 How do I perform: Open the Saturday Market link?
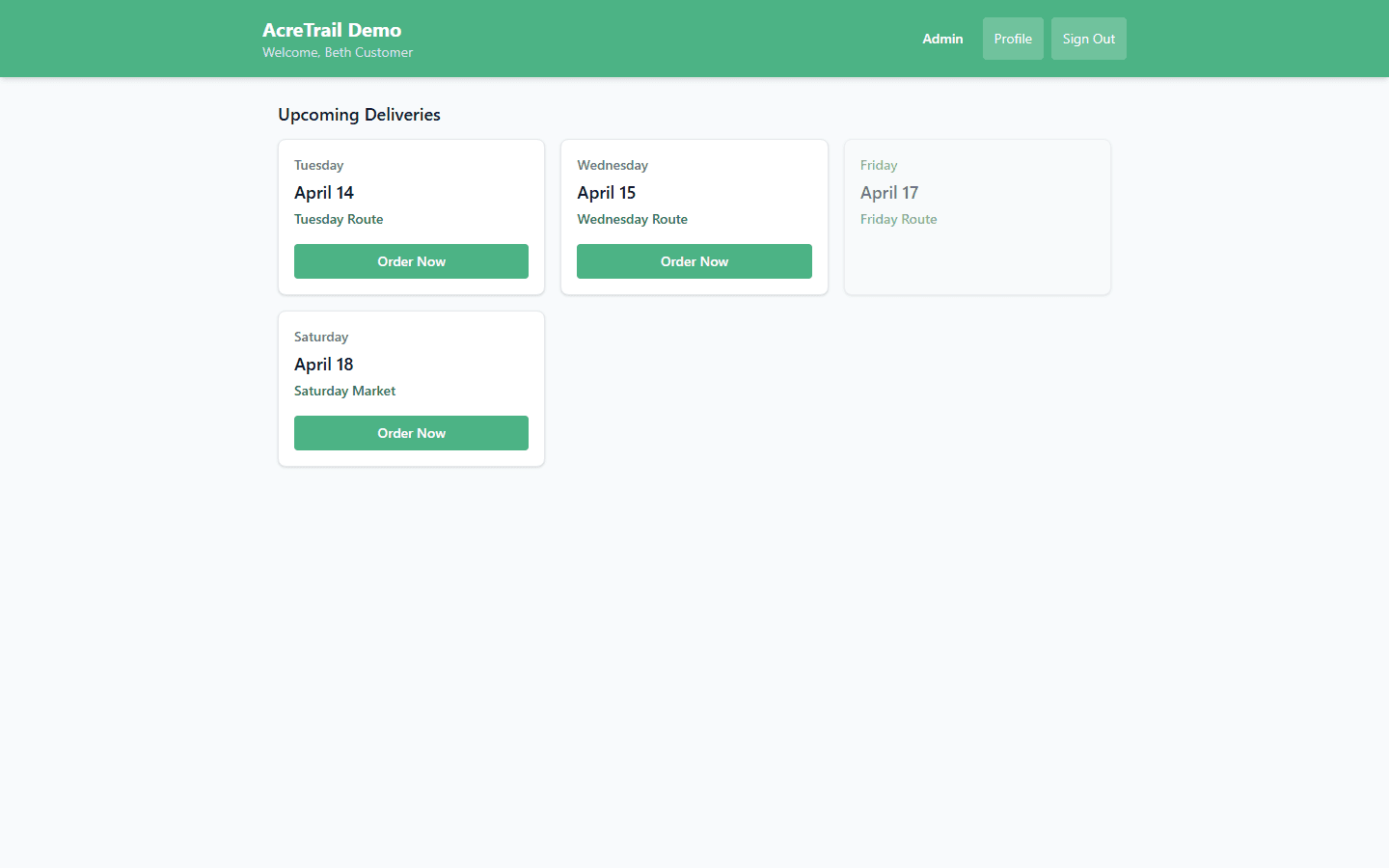tap(344, 391)
